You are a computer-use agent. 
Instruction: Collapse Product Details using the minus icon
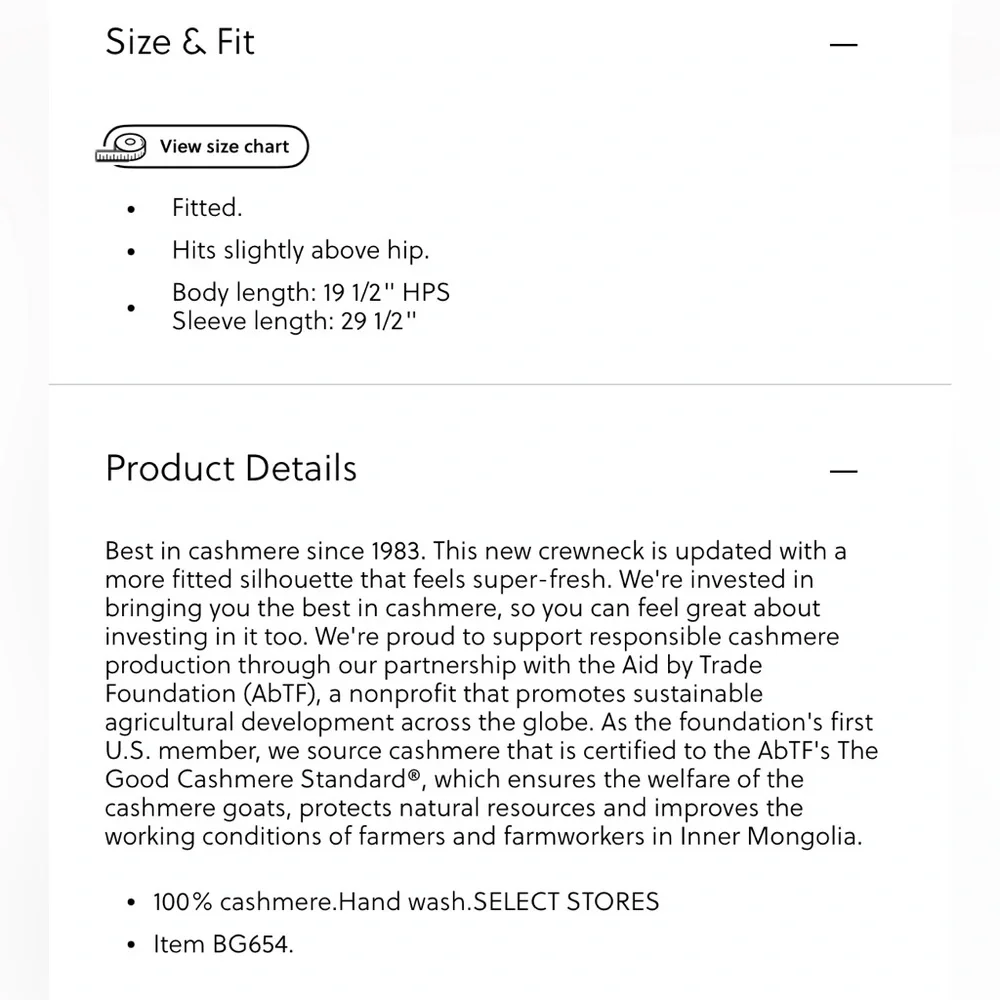point(843,471)
